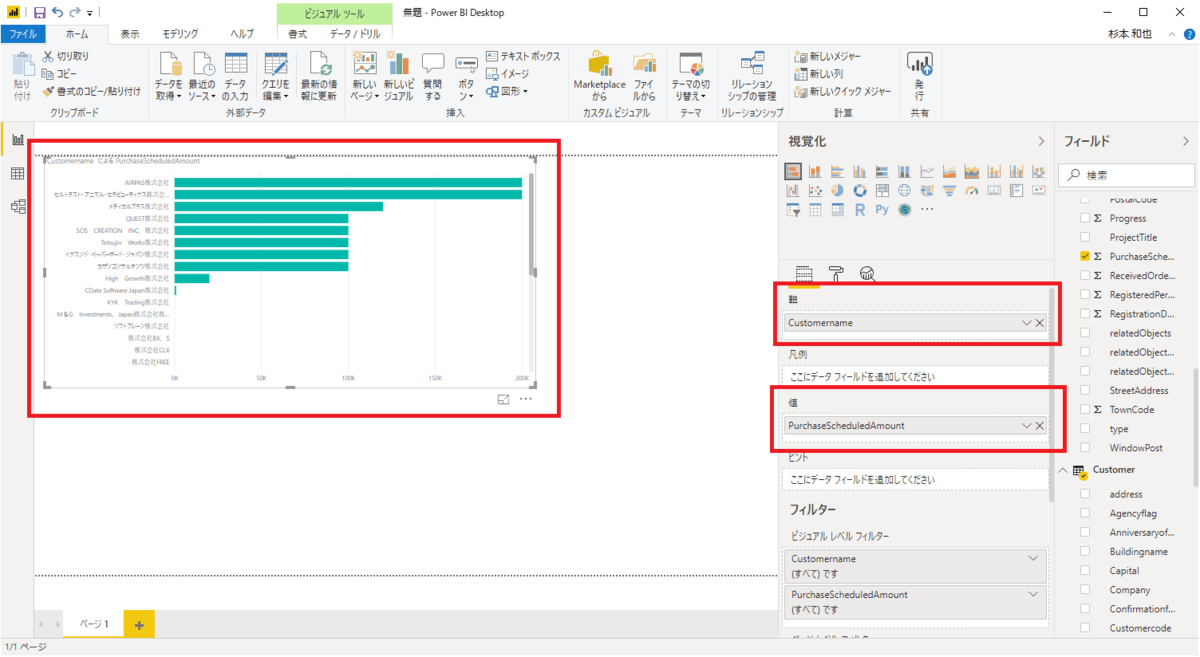Check the WindowPost field checkbox

point(1085,448)
